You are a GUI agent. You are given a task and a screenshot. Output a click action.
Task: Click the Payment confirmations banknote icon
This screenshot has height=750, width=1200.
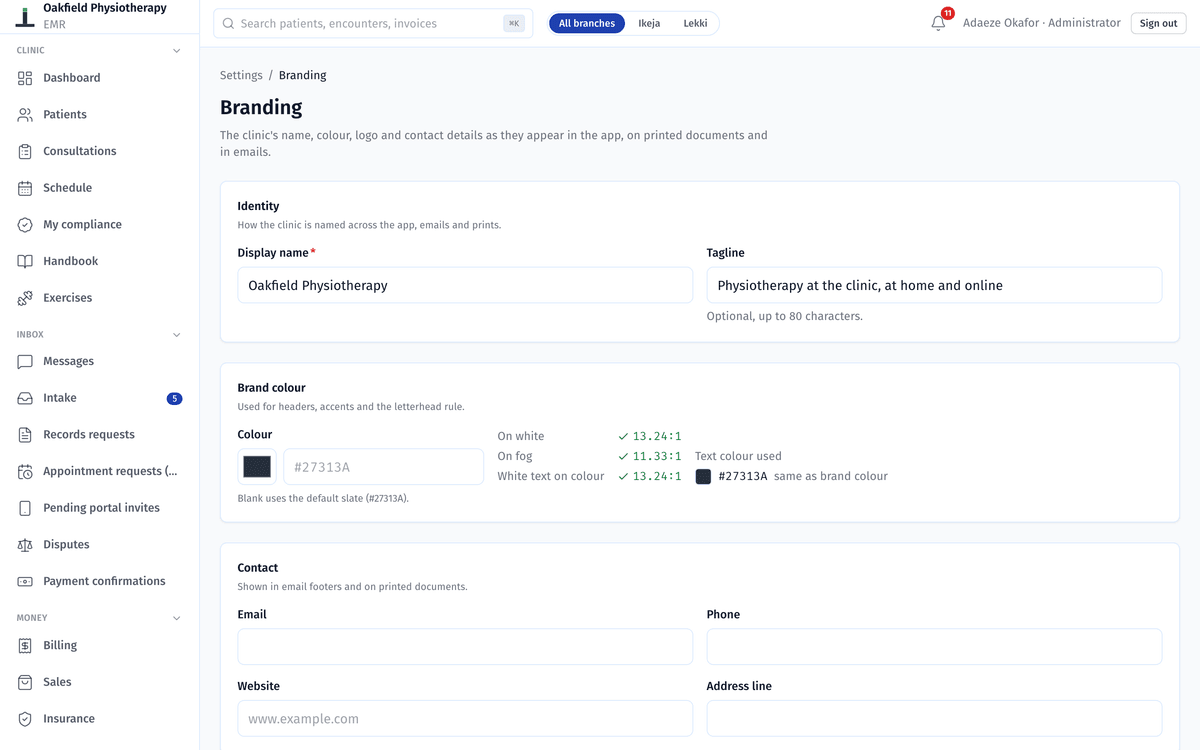pos(25,582)
